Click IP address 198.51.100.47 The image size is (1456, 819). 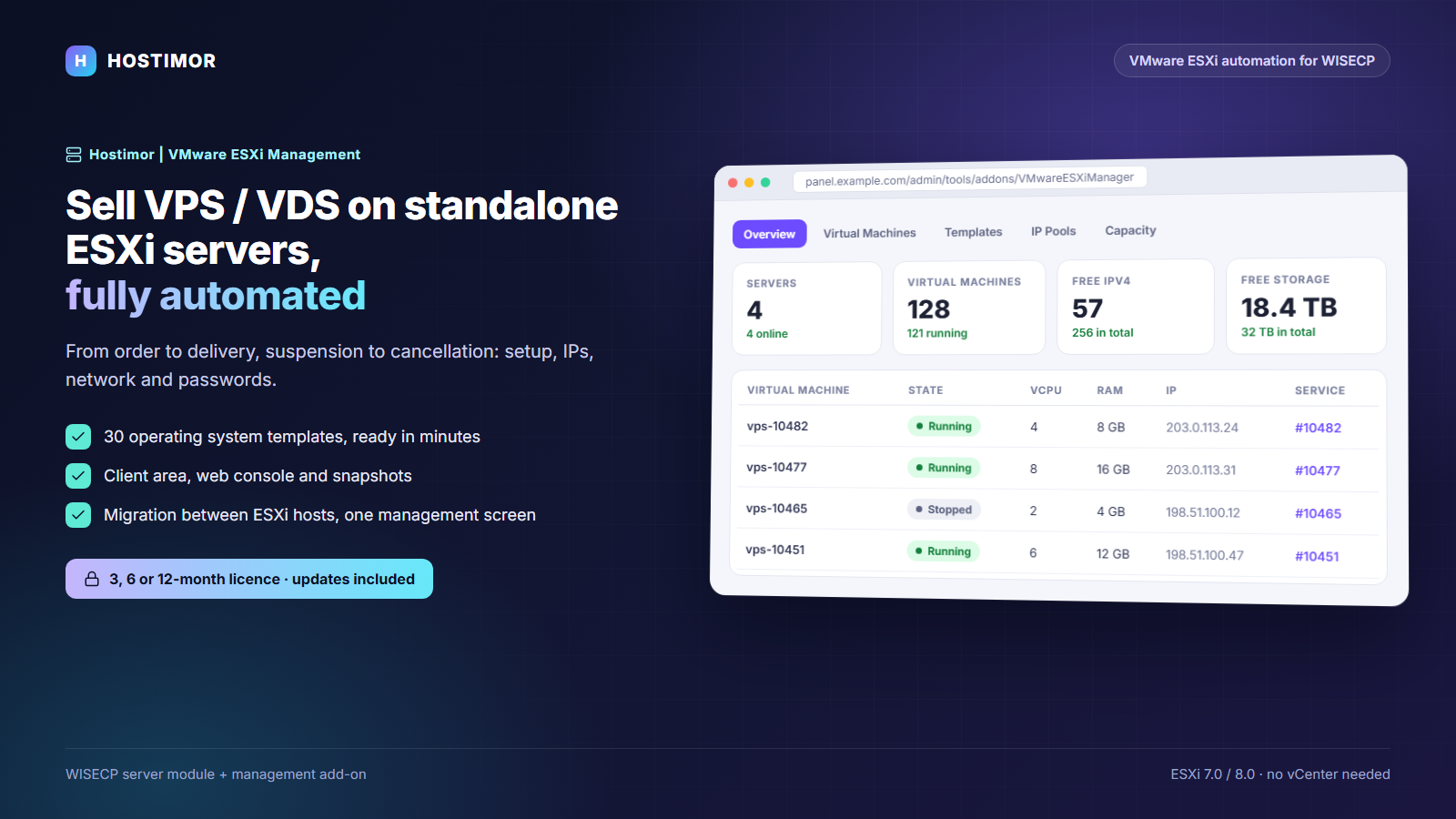coord(1204,555)
